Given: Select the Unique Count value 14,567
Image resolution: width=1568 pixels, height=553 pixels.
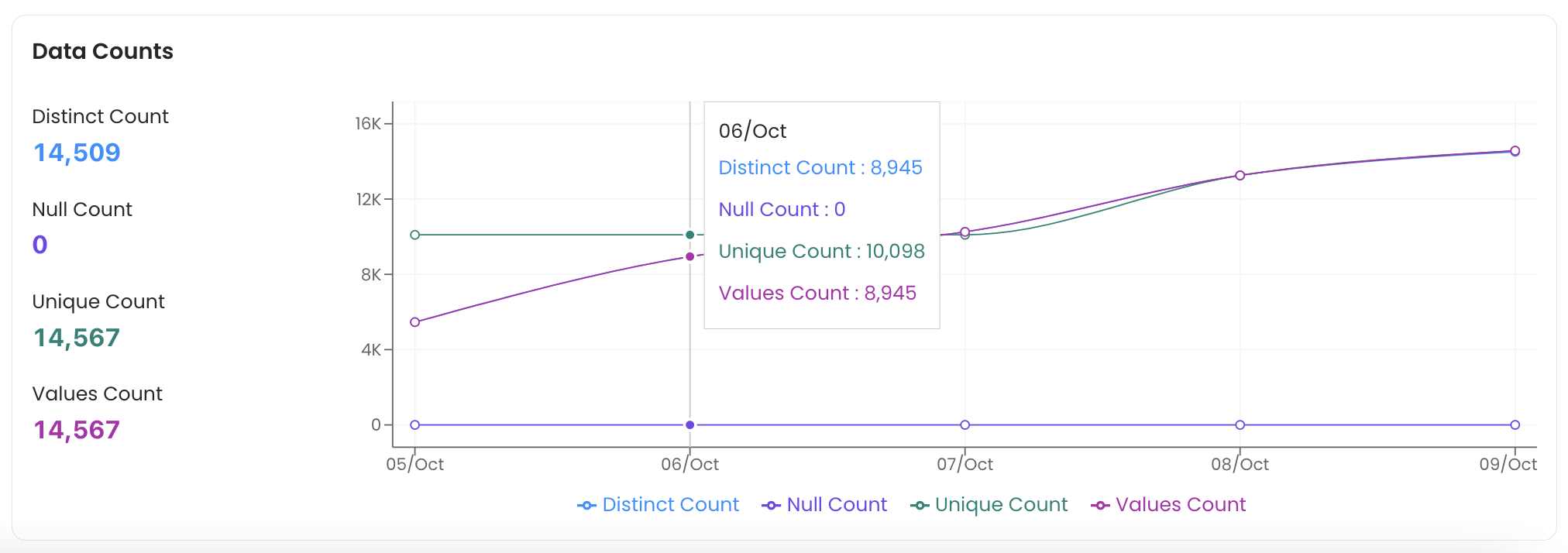Looking at the screenshot, I should click(77, 337).
